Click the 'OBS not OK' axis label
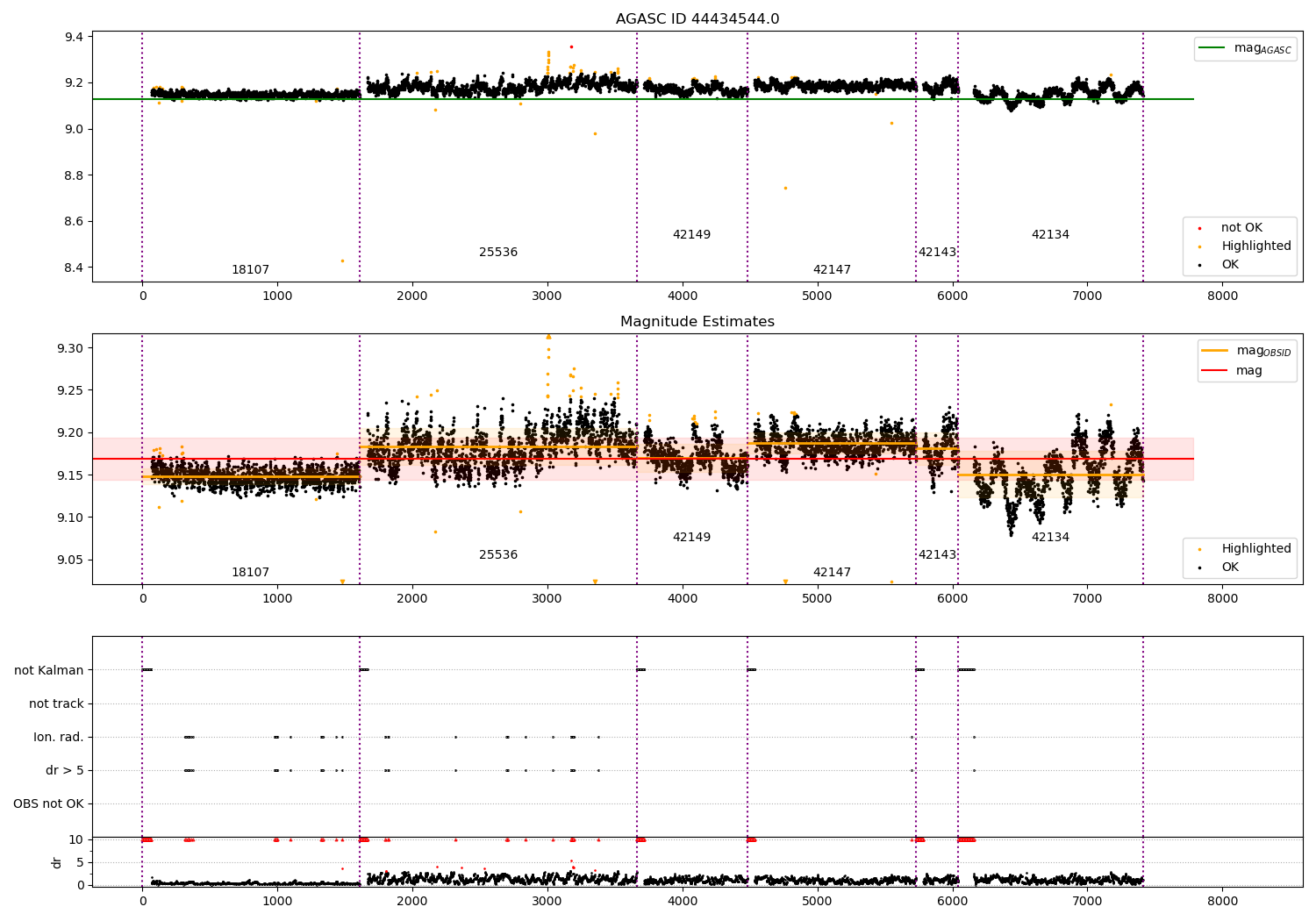Image resolution: width=1316 pixels, height=921 pixels. (48, 803)
